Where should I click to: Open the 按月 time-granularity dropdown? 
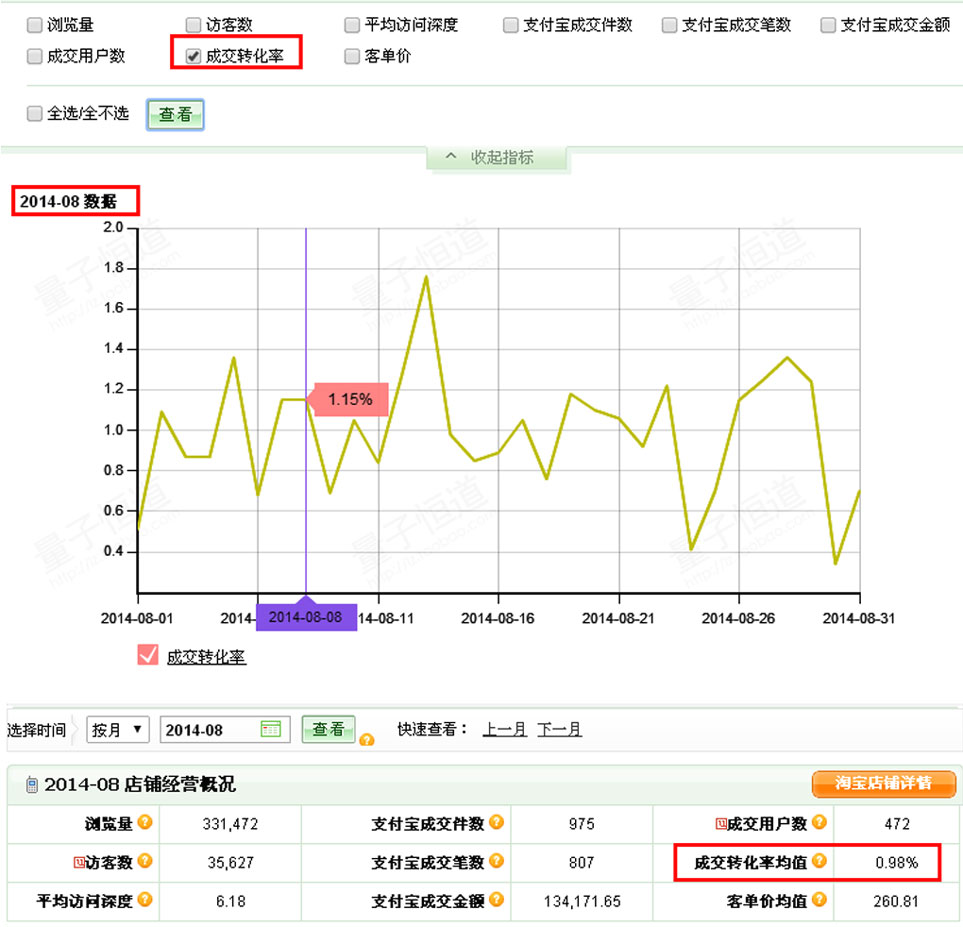tap(117, 729)
